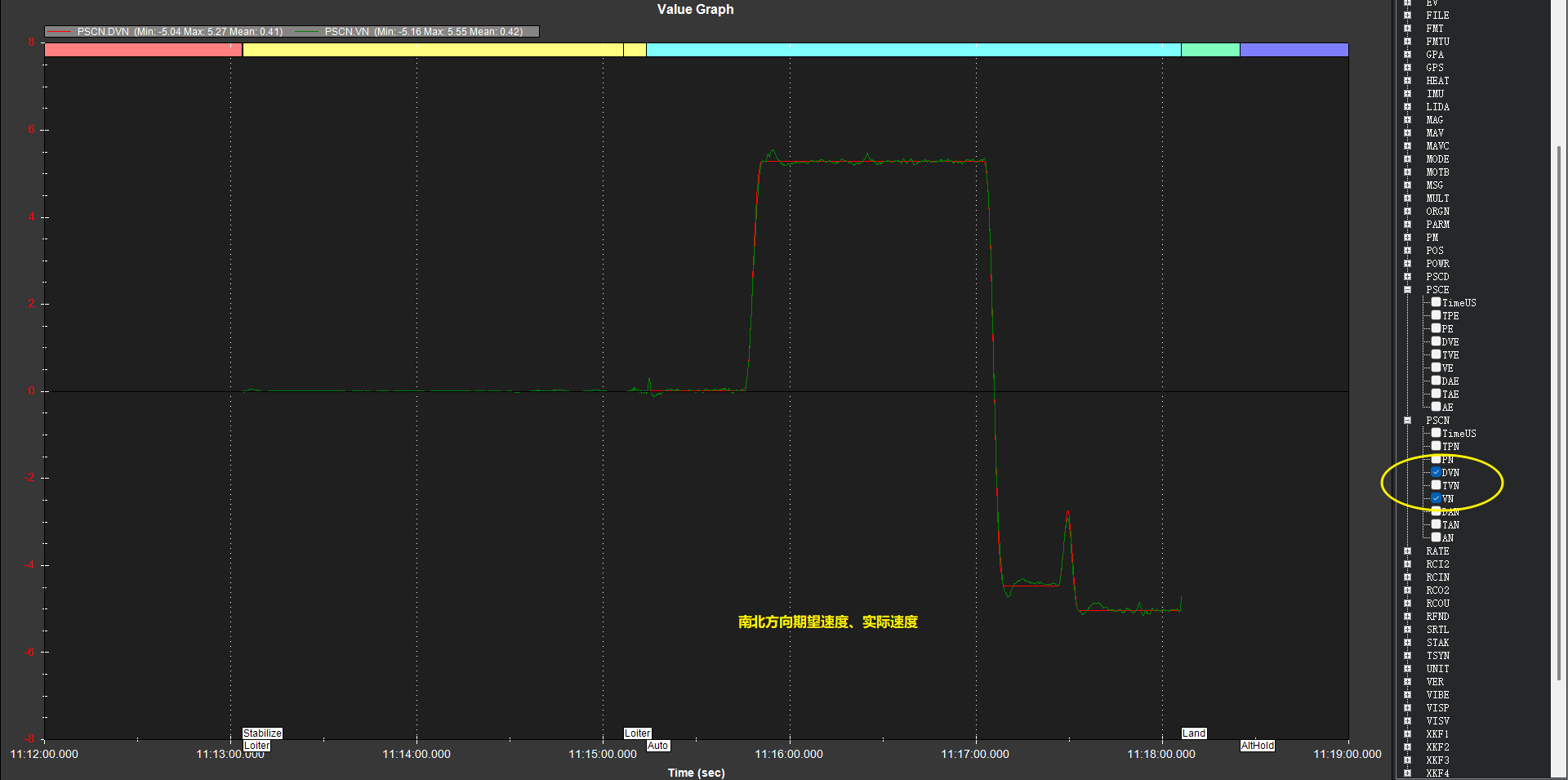Expand the RATE tree node
This screenshot has width=1568, height=780.
tap(1407, 551)
